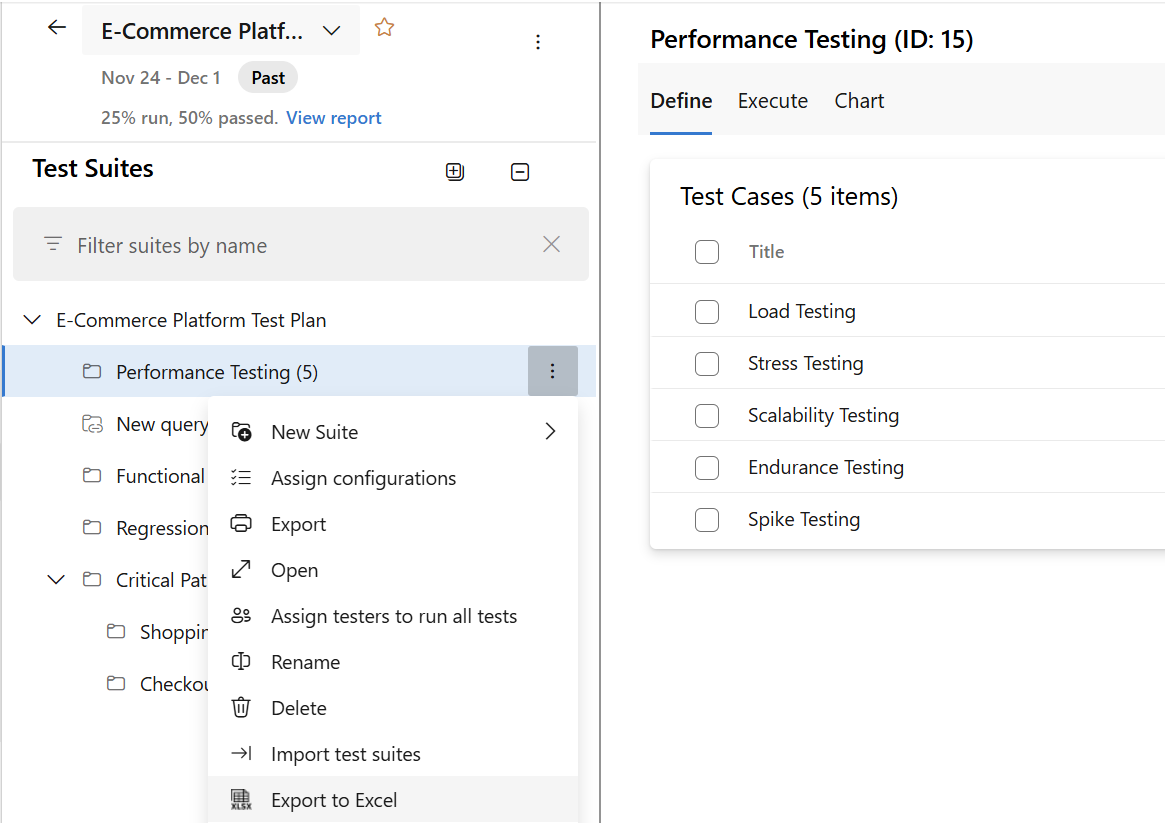Expand the New Suite submenu arrow
The image size is (1165, 823).
[550, 431]
